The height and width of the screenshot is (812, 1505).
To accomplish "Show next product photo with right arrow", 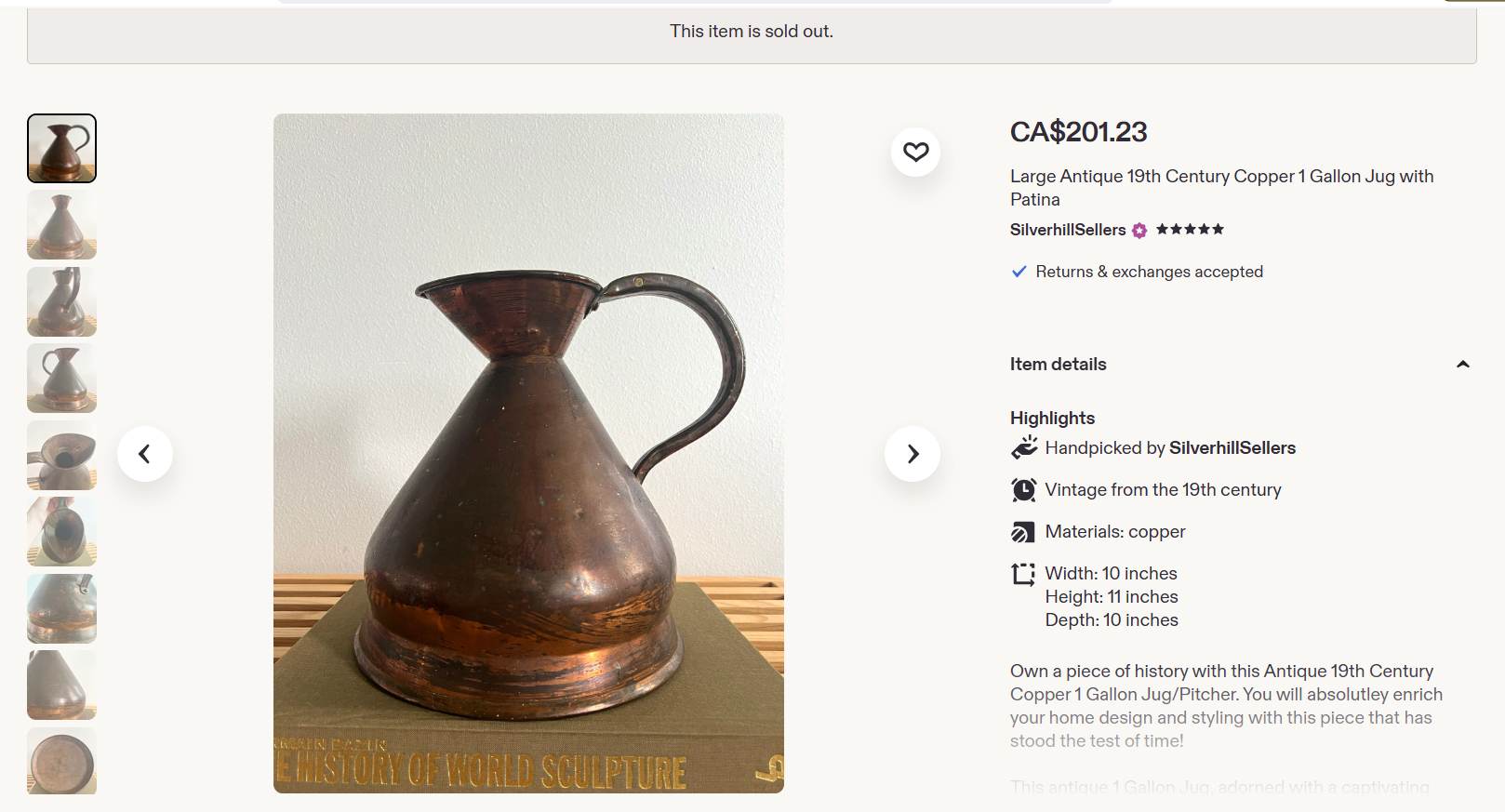I will (912, 454).
